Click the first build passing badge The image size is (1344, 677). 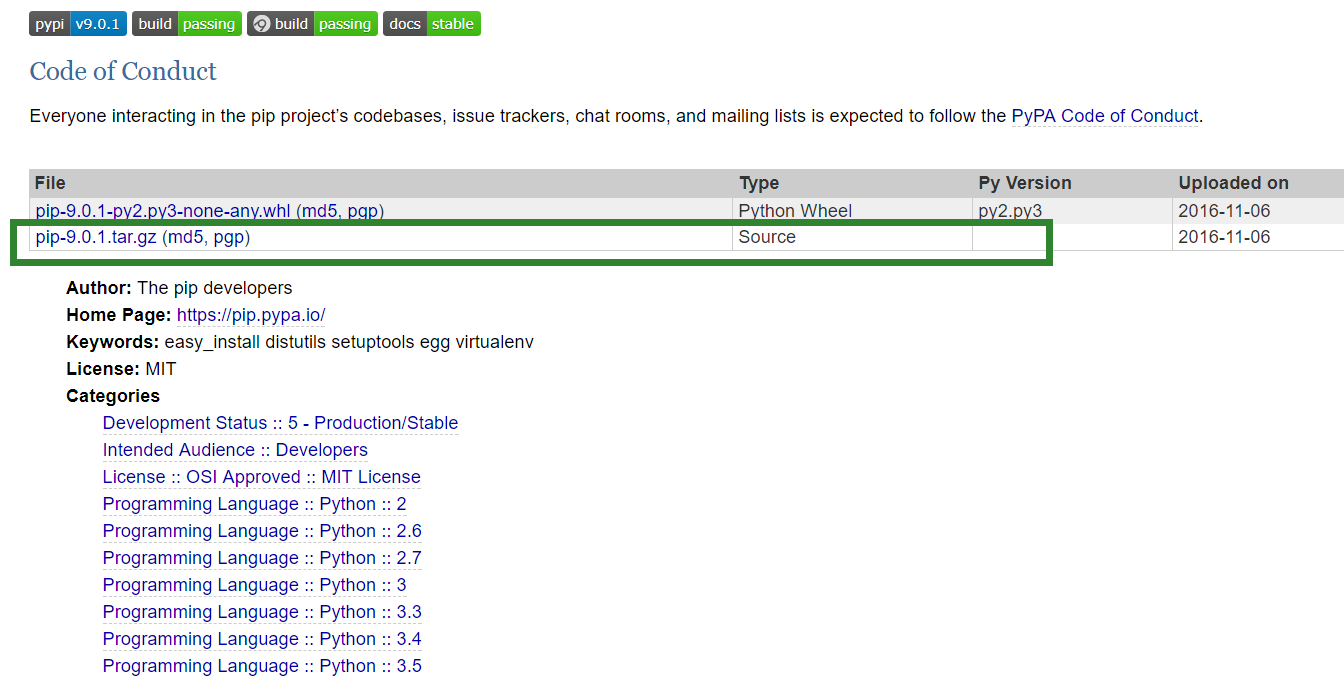[187, 24]
